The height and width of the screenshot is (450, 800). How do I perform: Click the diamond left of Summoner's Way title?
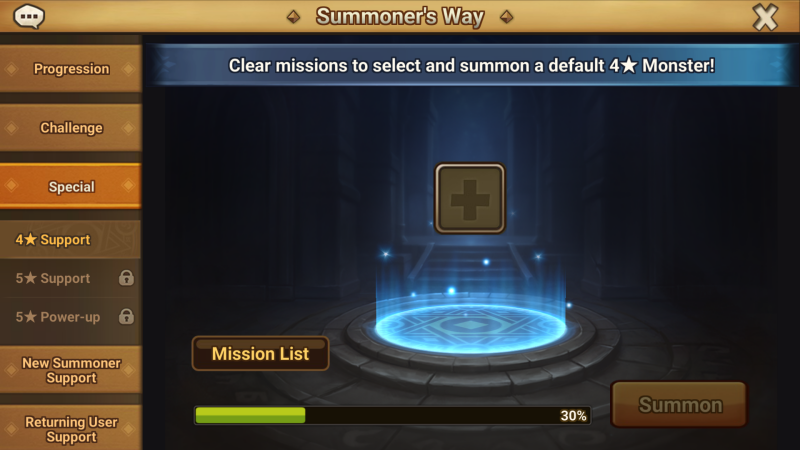(293, 17)
